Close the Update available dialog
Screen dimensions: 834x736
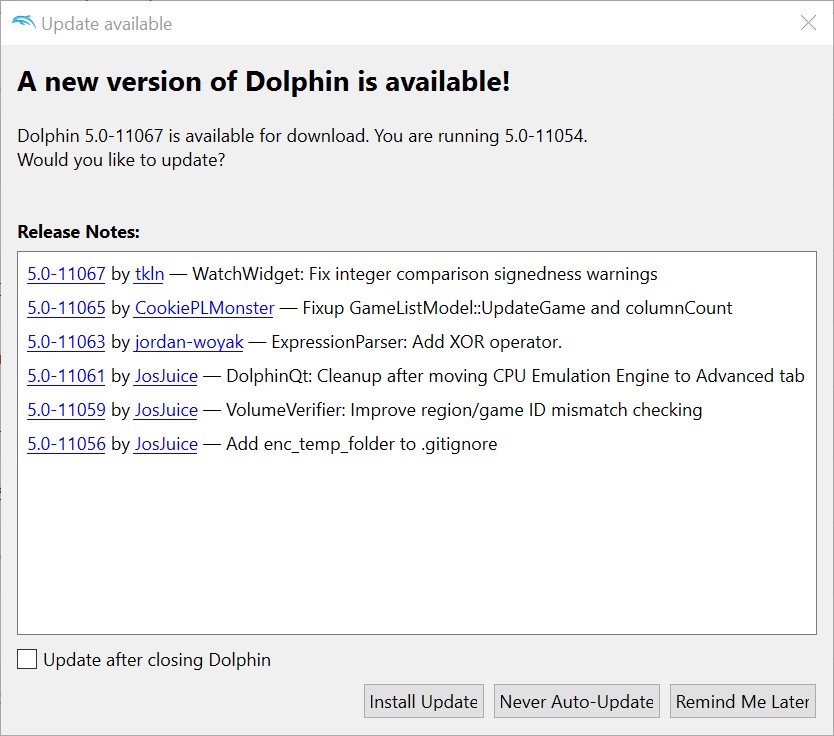coord(808,23)
